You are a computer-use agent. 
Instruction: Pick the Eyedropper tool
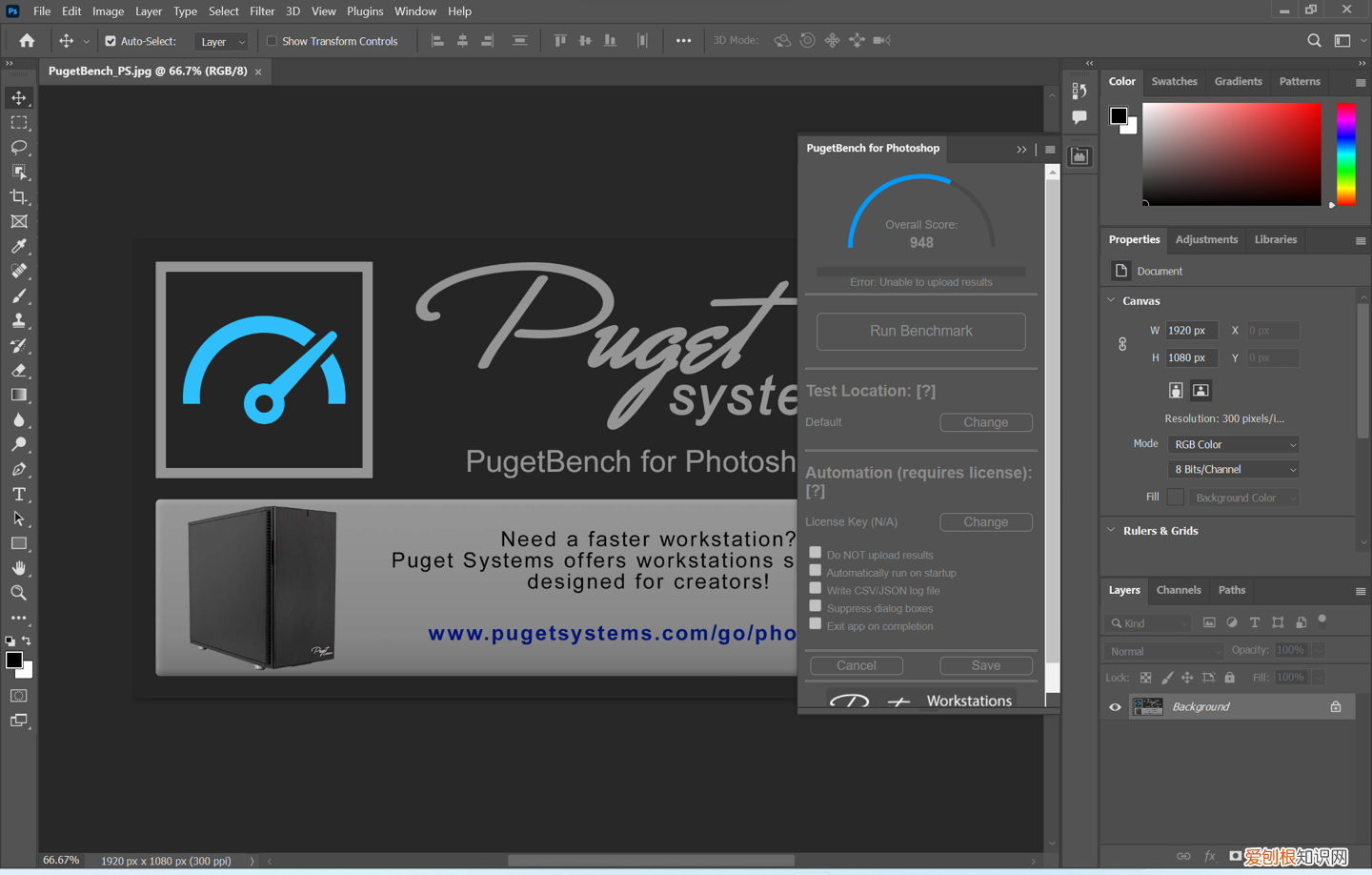[x=19, y=247]
